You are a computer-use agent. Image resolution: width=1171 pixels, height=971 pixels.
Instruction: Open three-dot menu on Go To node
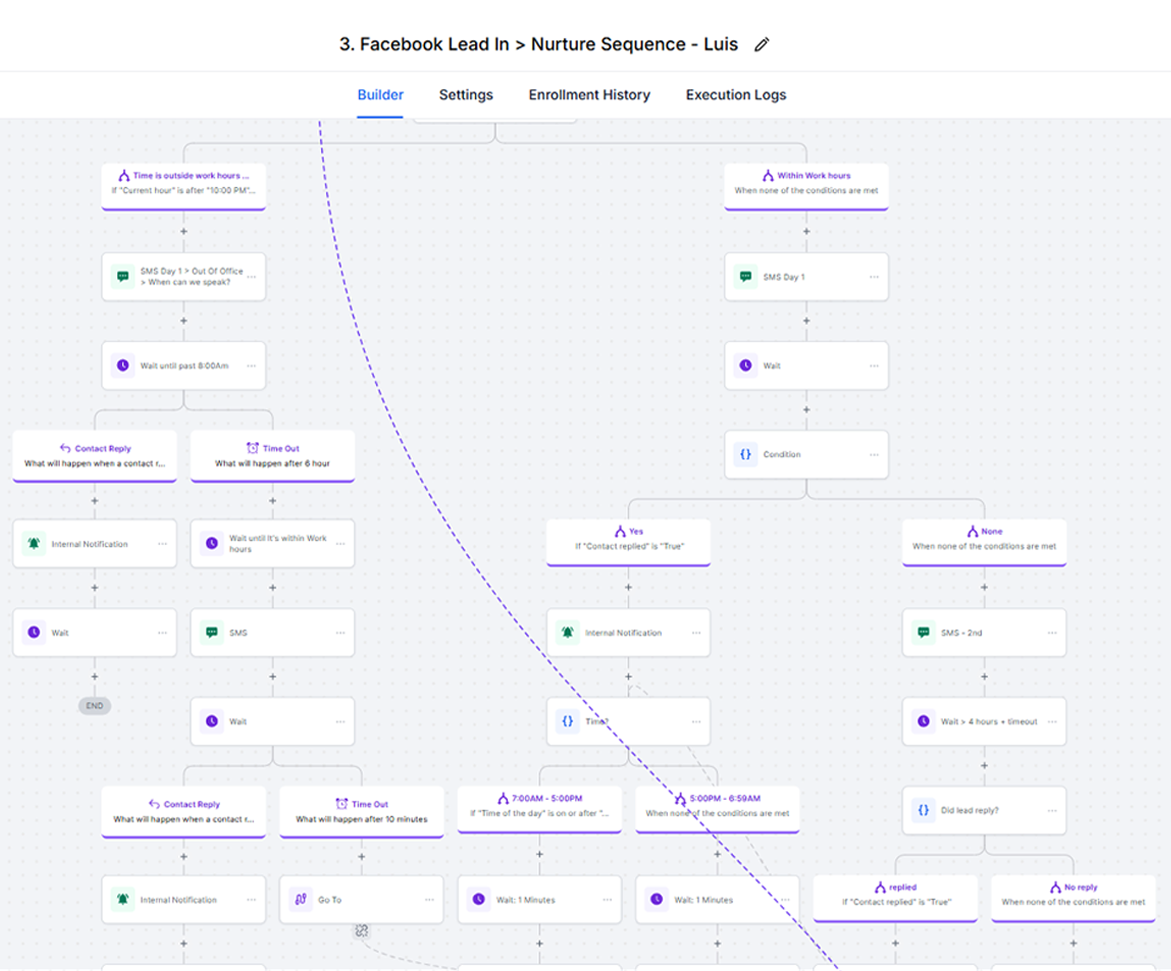point(429,900)
